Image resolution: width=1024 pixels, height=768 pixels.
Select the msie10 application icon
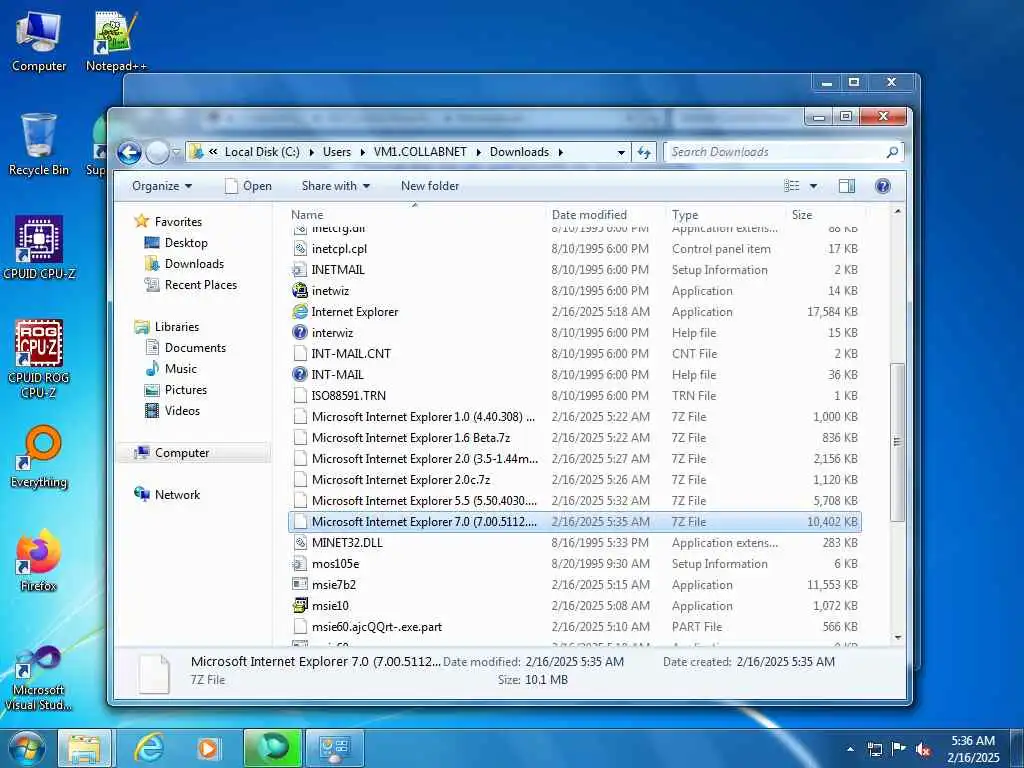[x=300, y=605]
